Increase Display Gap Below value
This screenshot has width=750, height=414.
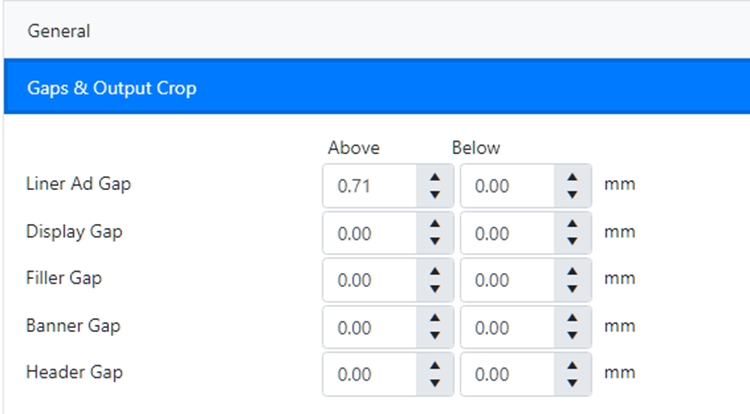572,225
